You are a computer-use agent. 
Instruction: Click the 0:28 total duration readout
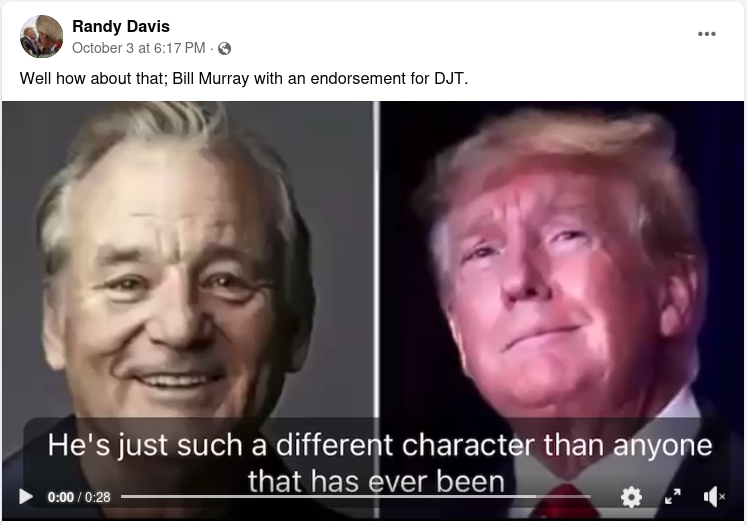pyautogui.click(x=98, y=497)
